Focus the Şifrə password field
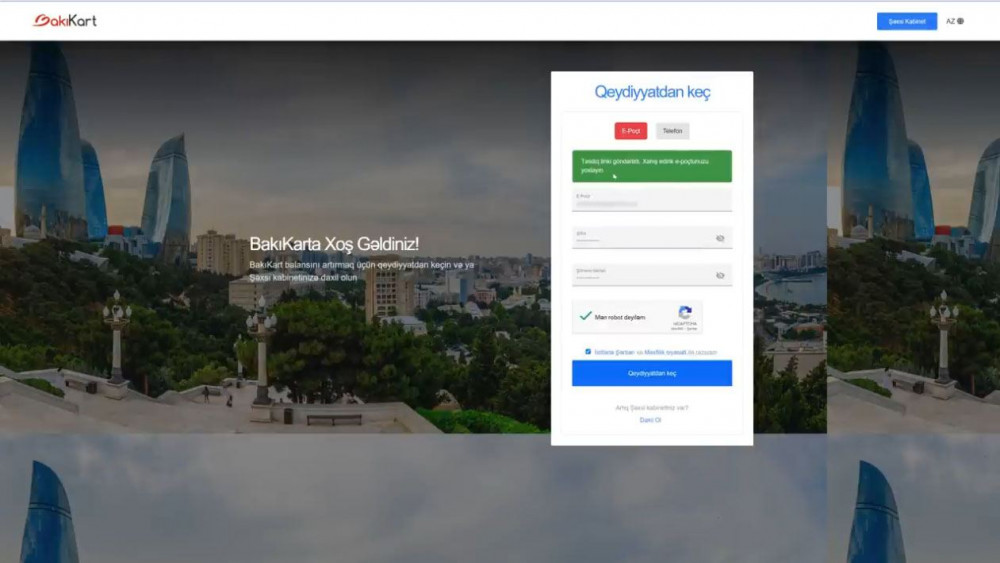The image size is (1000, 563). (643, 238)
